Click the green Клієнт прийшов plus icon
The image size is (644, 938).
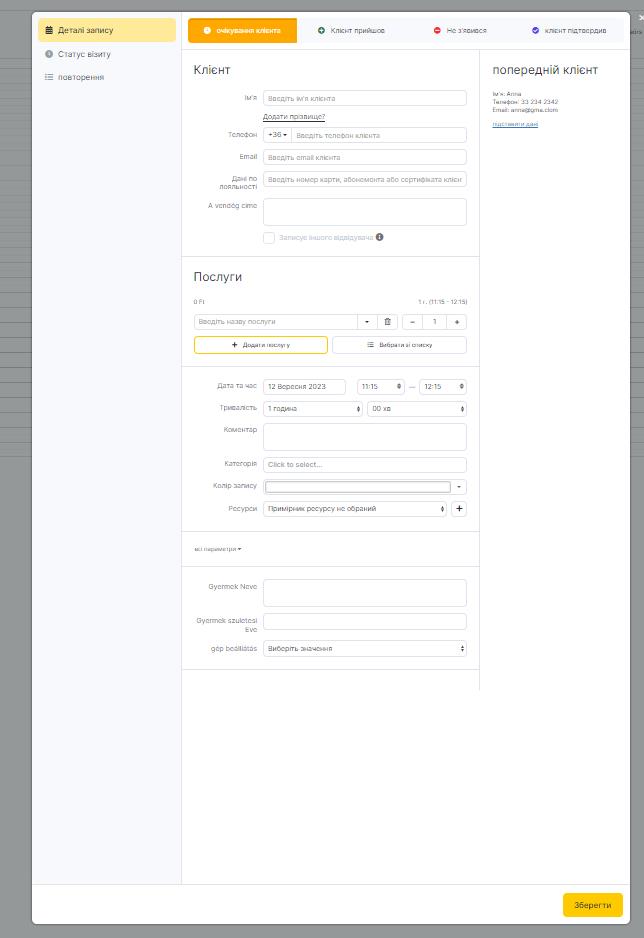tap(321, 31)
